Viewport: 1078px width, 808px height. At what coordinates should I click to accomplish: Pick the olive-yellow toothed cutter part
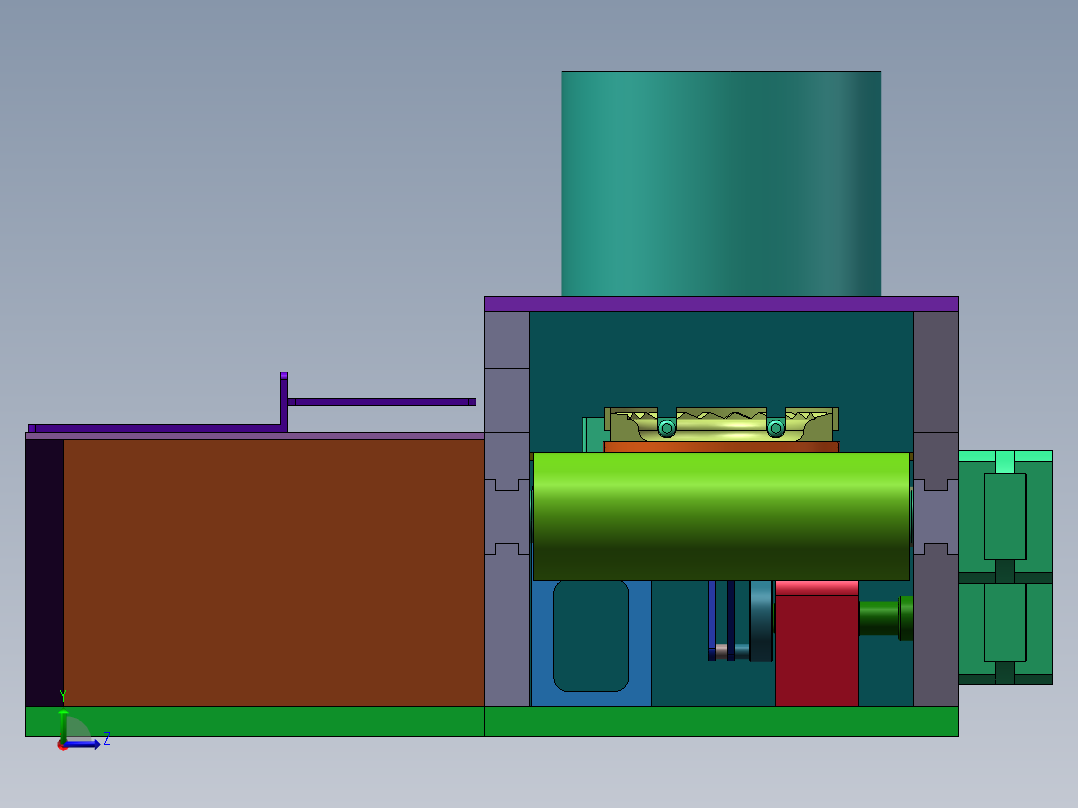(721, 424)
